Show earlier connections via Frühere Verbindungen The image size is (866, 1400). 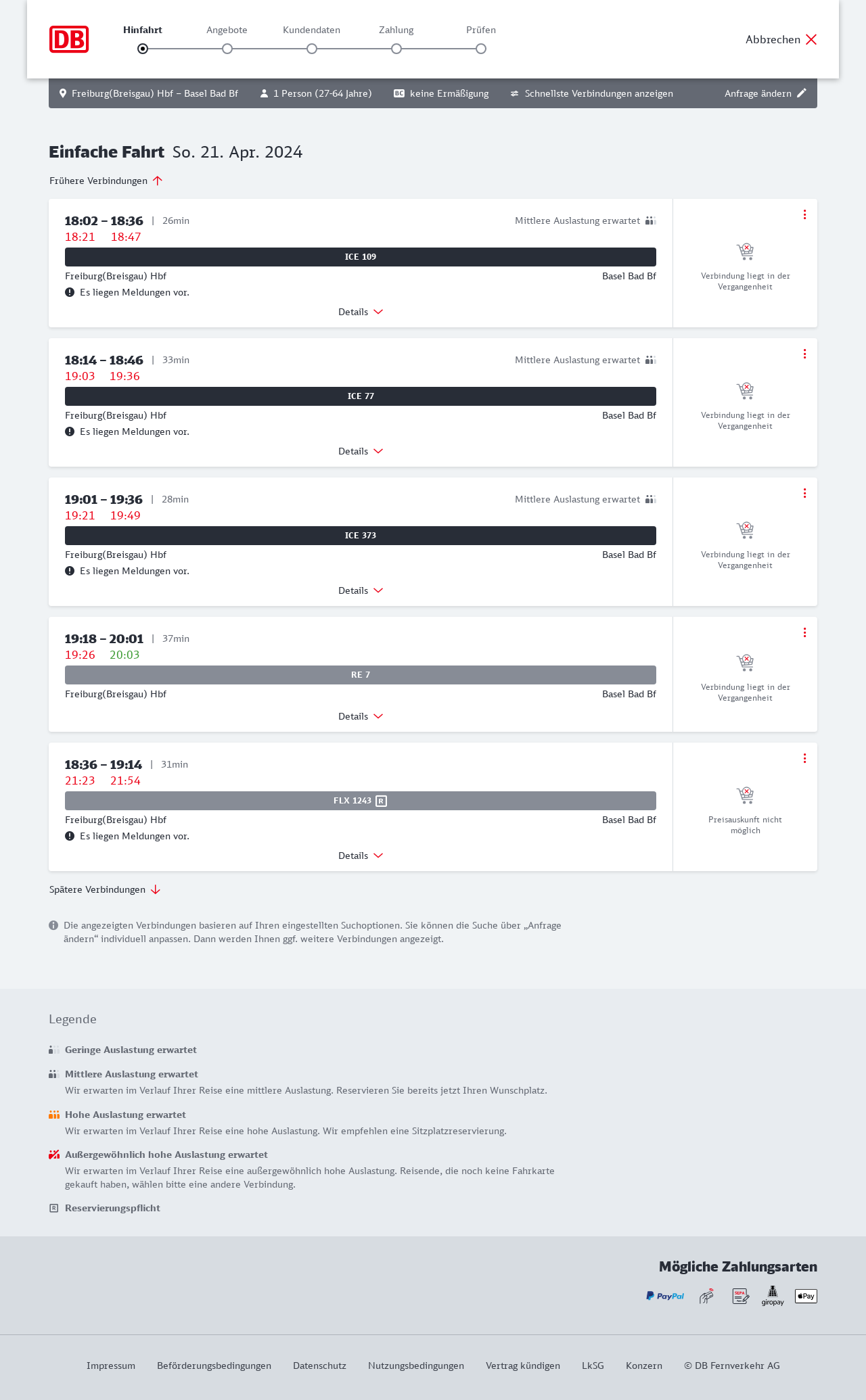pyautogui.click(x=106, y=181)
